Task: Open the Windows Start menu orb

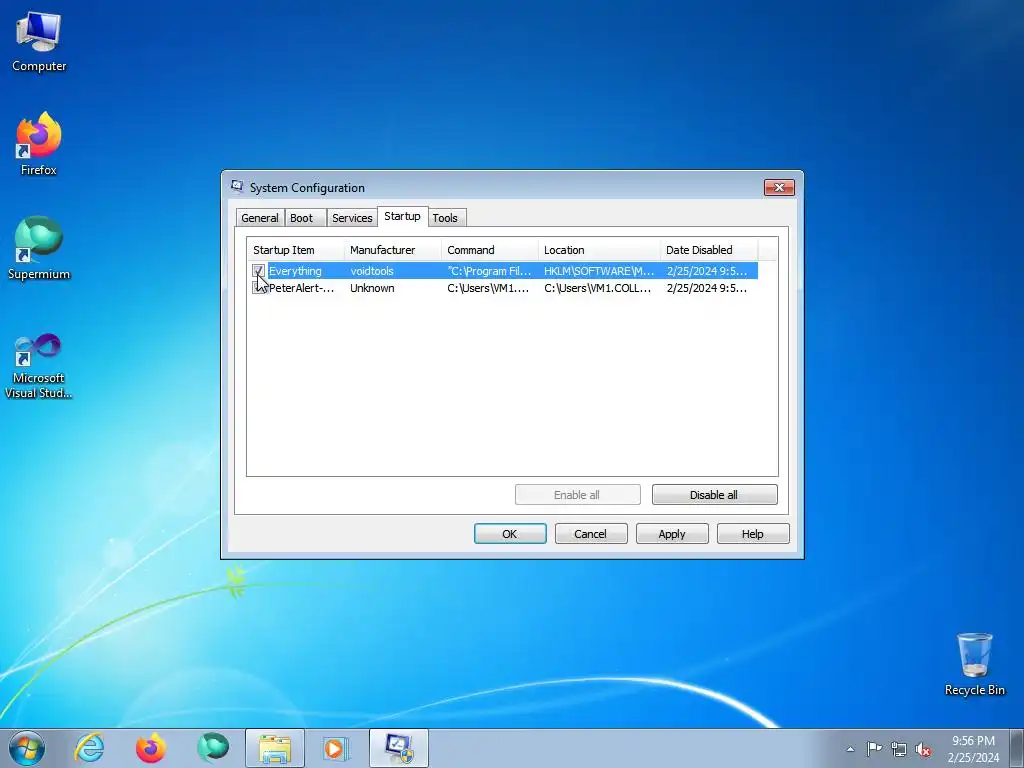Action: pyautogui.click(x=27, y=748)
